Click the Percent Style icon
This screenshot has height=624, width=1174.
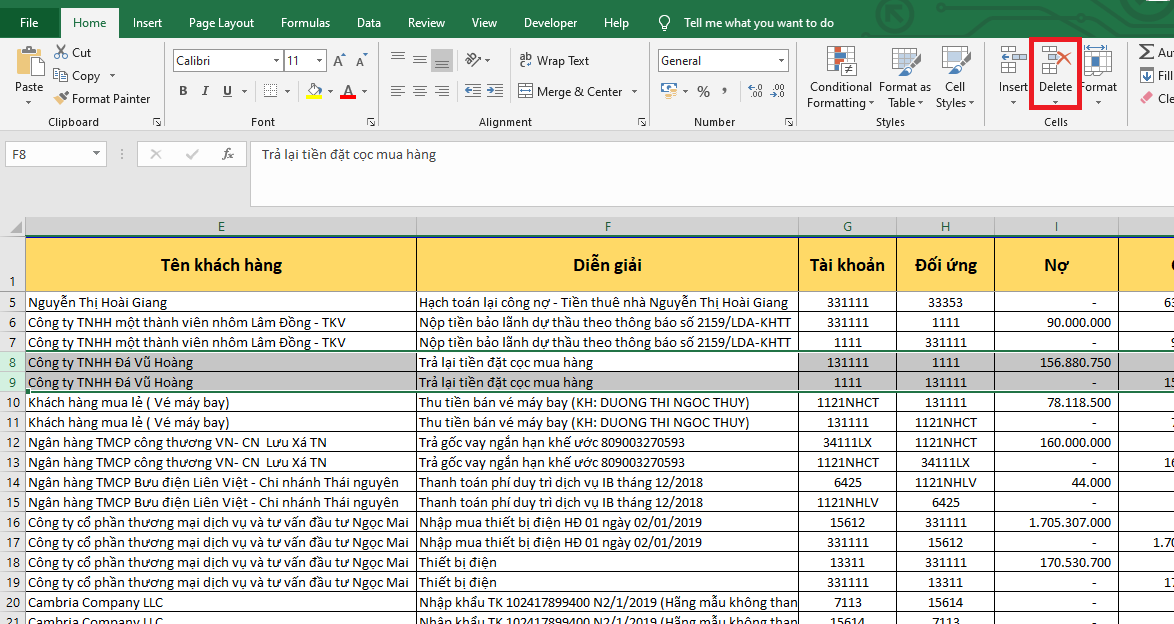[x=704, y=92]
